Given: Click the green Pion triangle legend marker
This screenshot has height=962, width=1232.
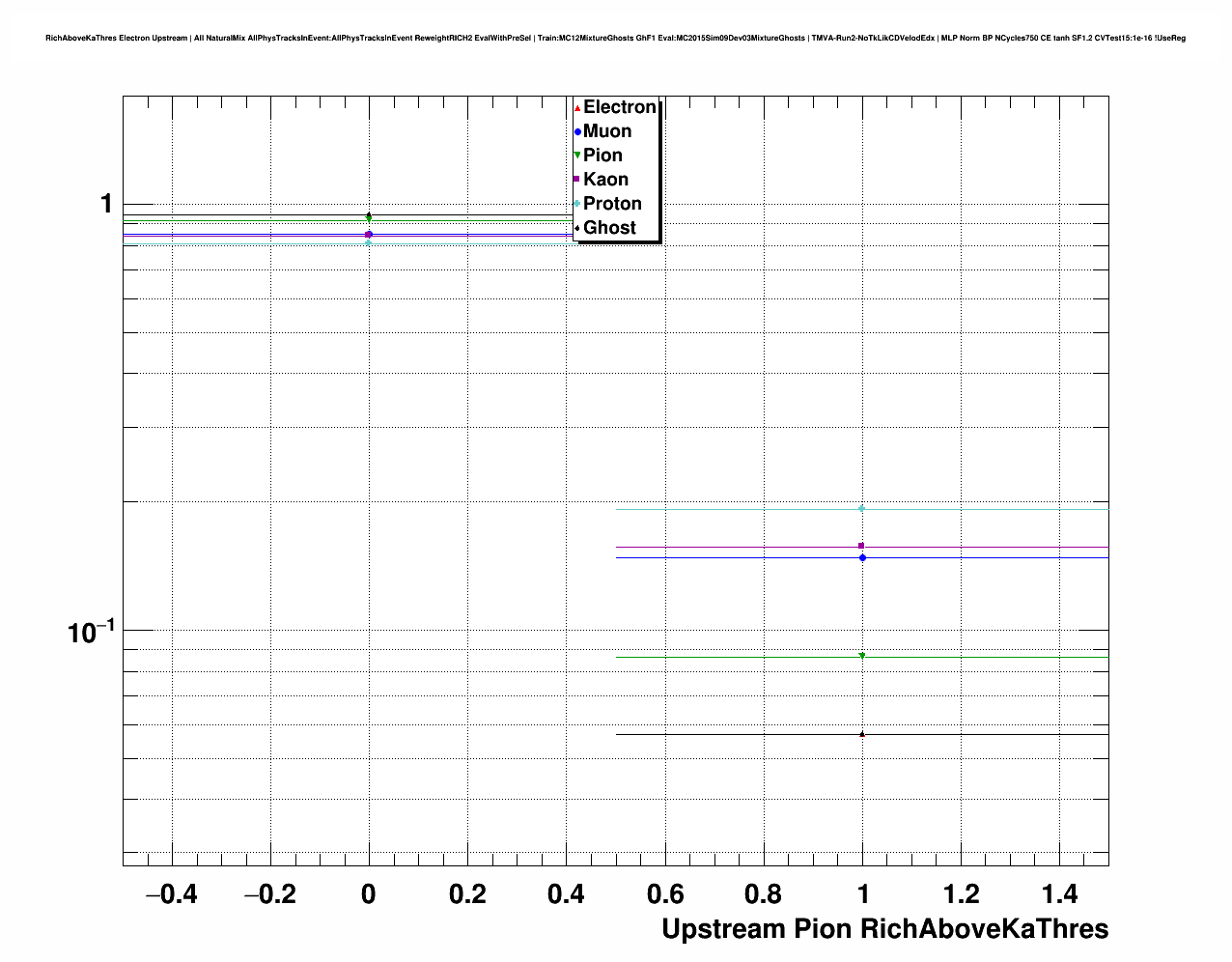Looking at the screenshot, I should pos(577,156).
